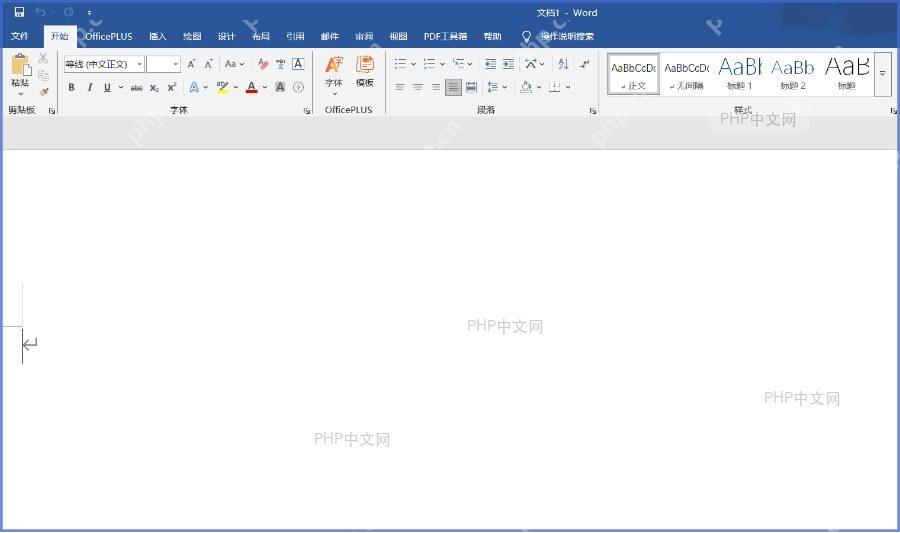Click the Undo arrow icon
This screenshot has width=900, height=533.
point(40,12)
